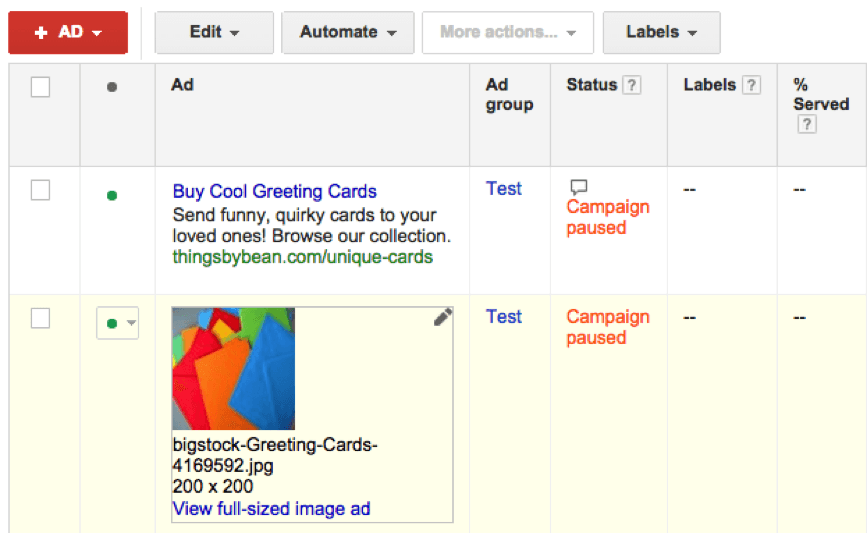Tick the select-all checkbox in table header
This screenshot has height=534, width=868.
40,87
